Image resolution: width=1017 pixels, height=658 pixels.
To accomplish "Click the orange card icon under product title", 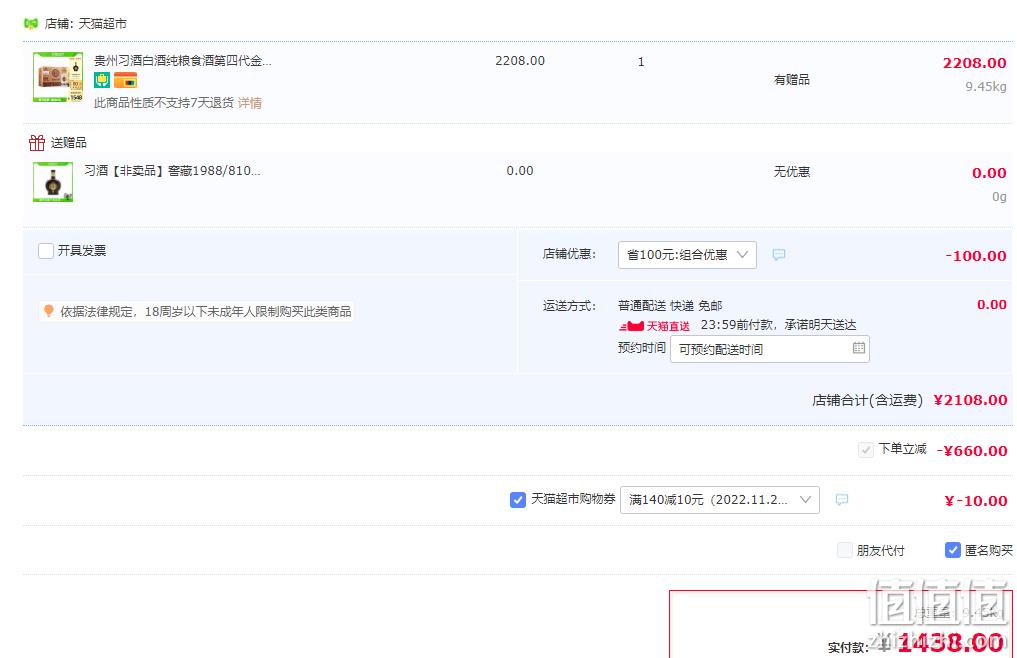I will [x=125, y=80].
